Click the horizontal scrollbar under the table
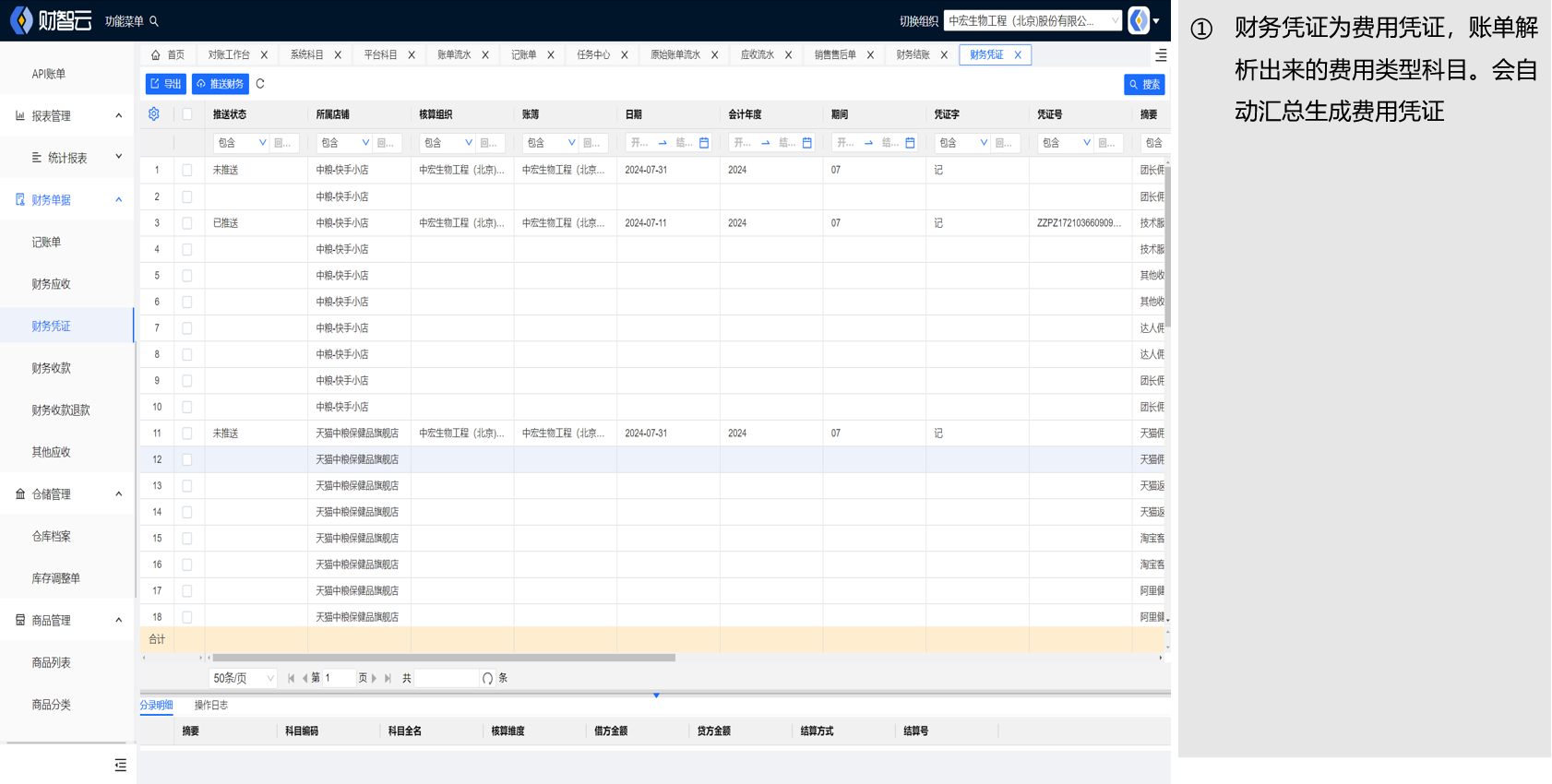 443,658
